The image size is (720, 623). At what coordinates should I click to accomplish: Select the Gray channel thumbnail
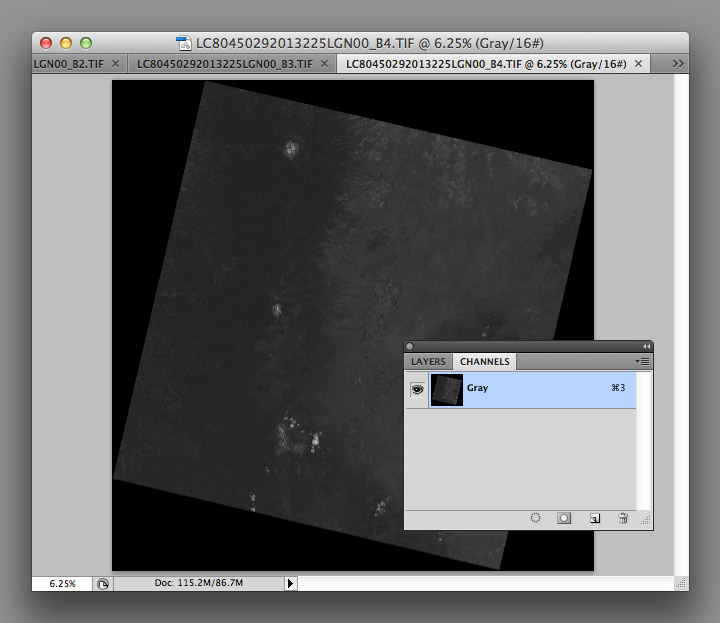pyautogui.click(x=447, y=390)
